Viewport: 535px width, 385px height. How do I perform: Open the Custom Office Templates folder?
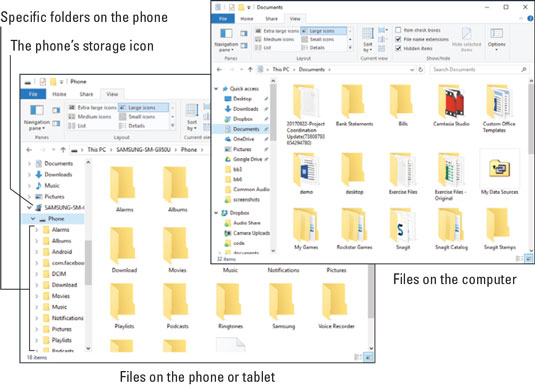click(x=499, y=109)
